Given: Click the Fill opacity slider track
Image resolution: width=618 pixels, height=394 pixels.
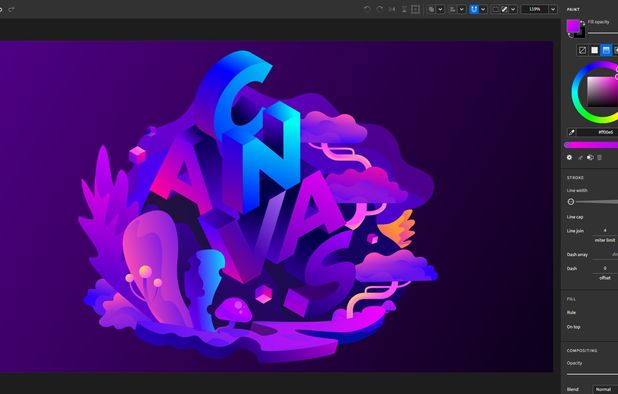Looking at the screenshot, I should (603, 33).
